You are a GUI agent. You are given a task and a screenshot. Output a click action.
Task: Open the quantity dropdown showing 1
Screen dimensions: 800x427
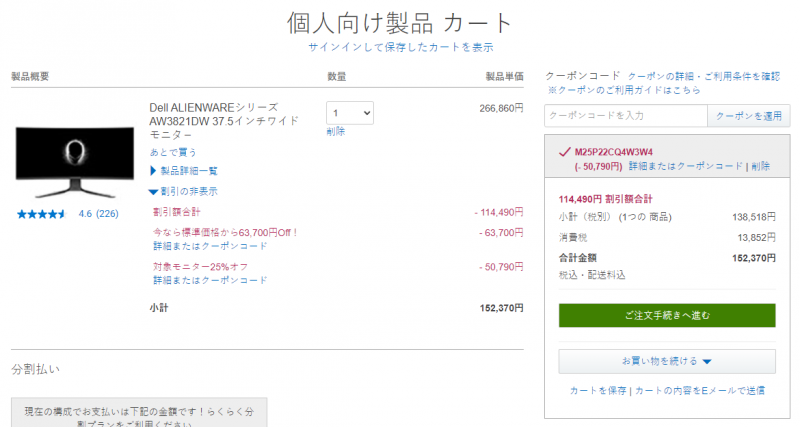tap(350, 113)
